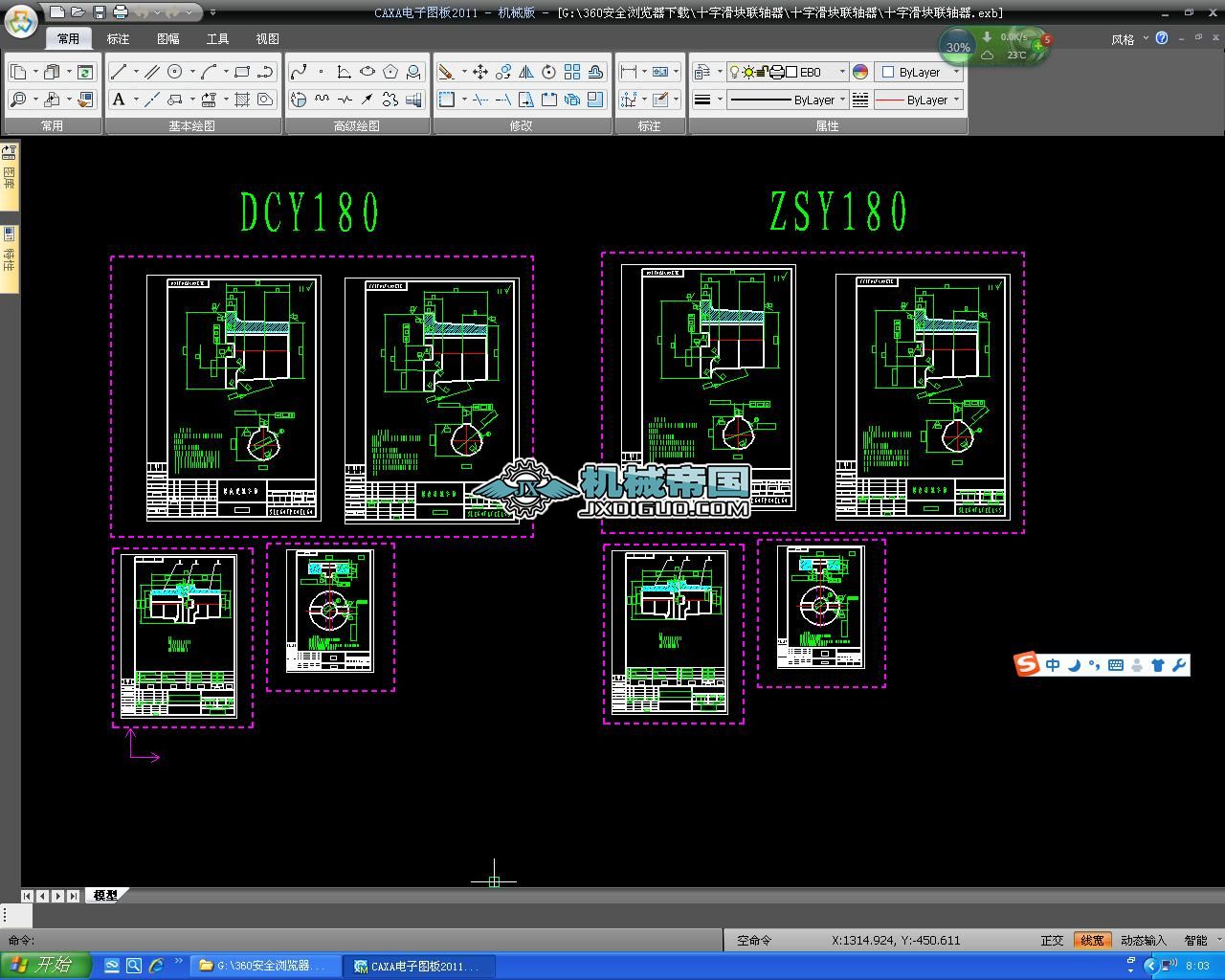Open the 智能 snap mode dropdown
This screenshot has height=980, width=1225.
tap(1202, 941)
